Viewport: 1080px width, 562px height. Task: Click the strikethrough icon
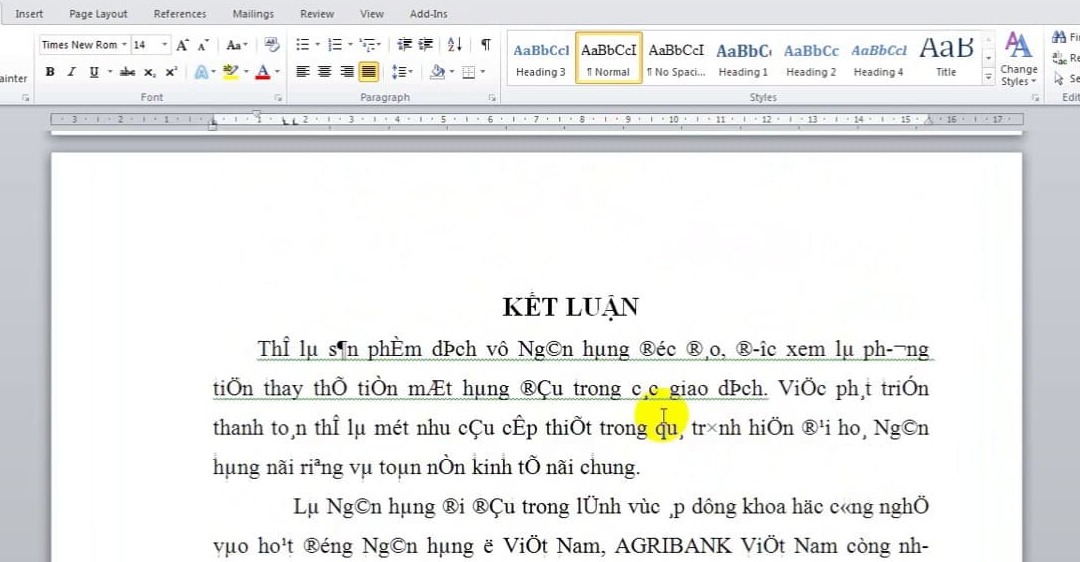click(x=127, y=72)
